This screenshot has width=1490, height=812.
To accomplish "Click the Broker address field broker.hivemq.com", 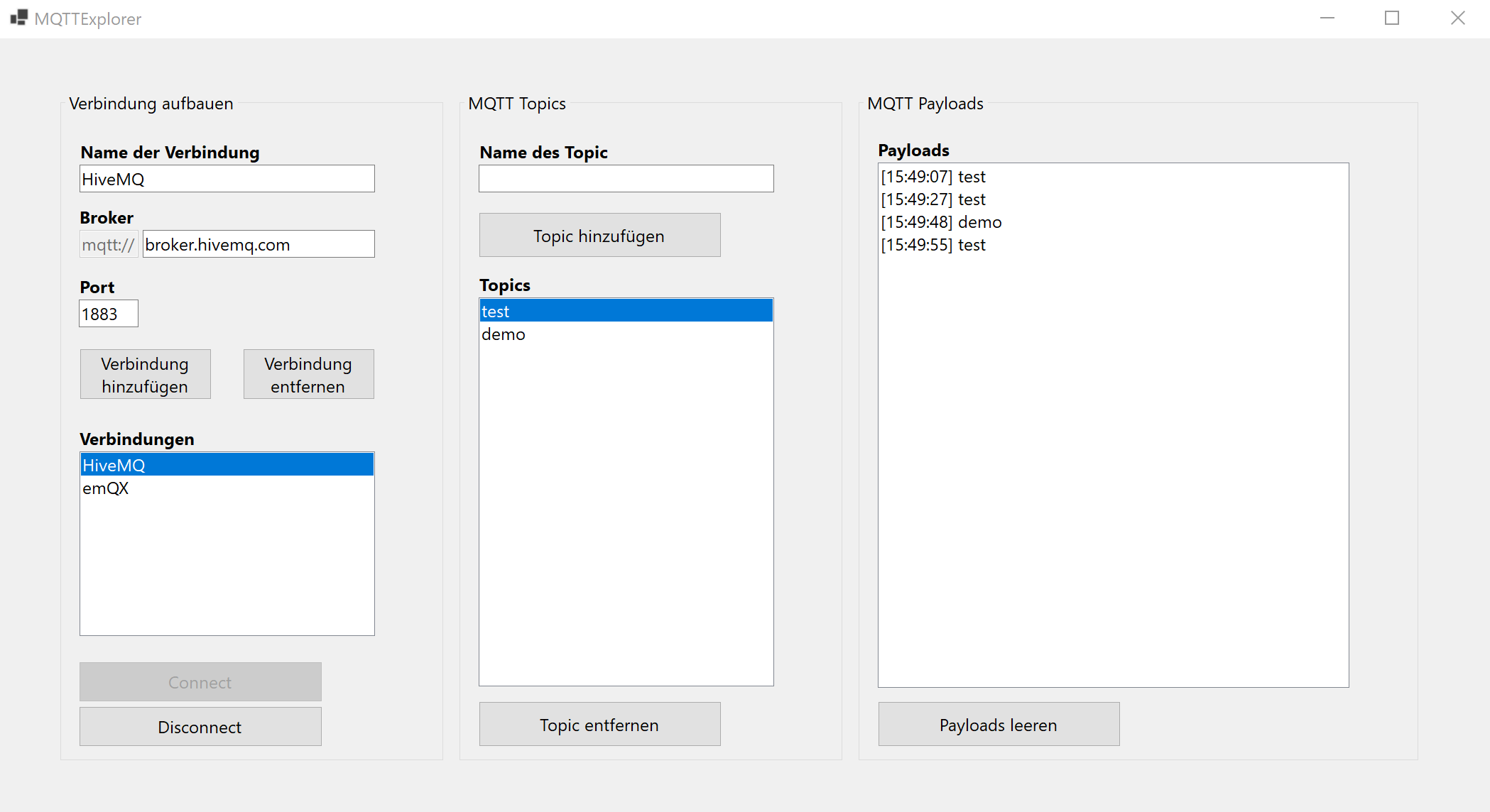I will pyautogui.click(x=259, y=244).
